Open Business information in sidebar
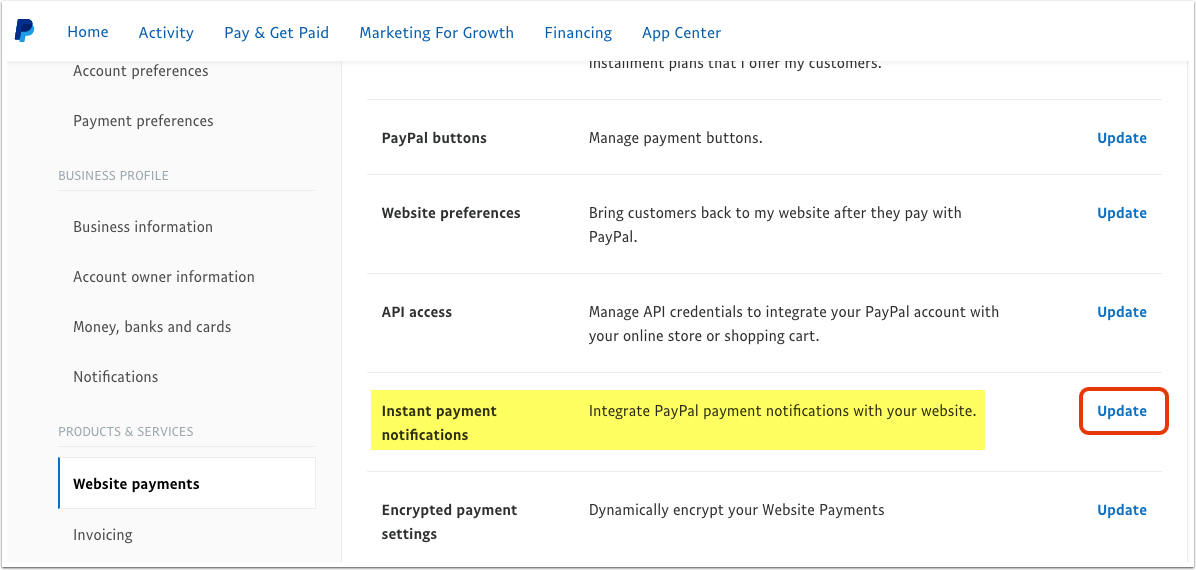Screen dimensions: 1196x570 pos(143,227)
